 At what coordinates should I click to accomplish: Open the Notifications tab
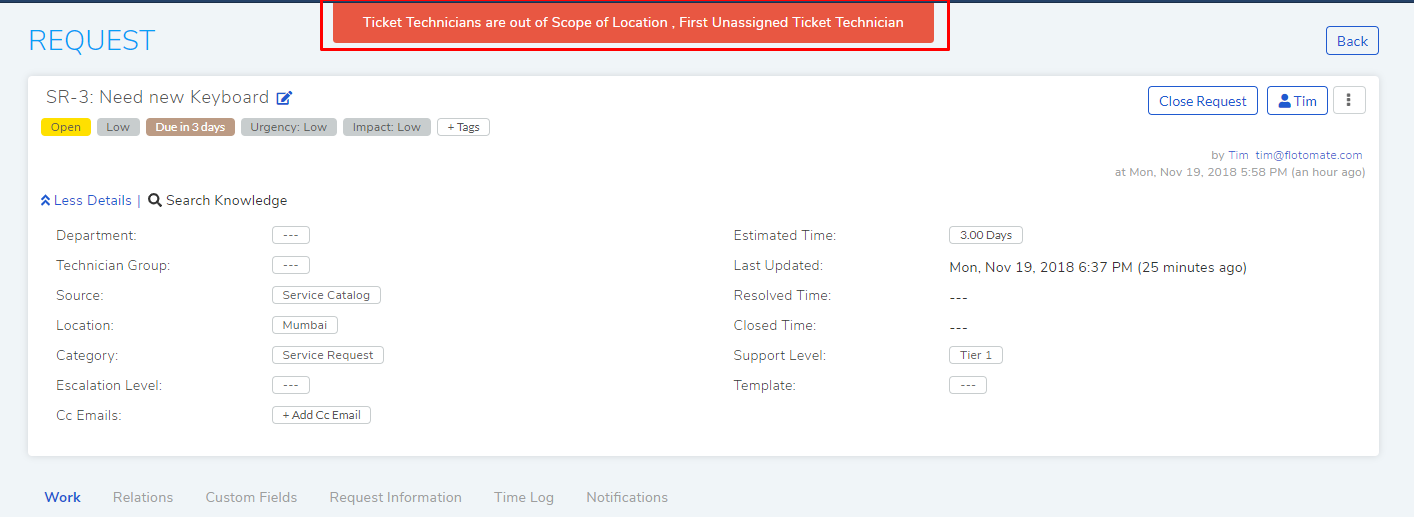pos(627,497)
